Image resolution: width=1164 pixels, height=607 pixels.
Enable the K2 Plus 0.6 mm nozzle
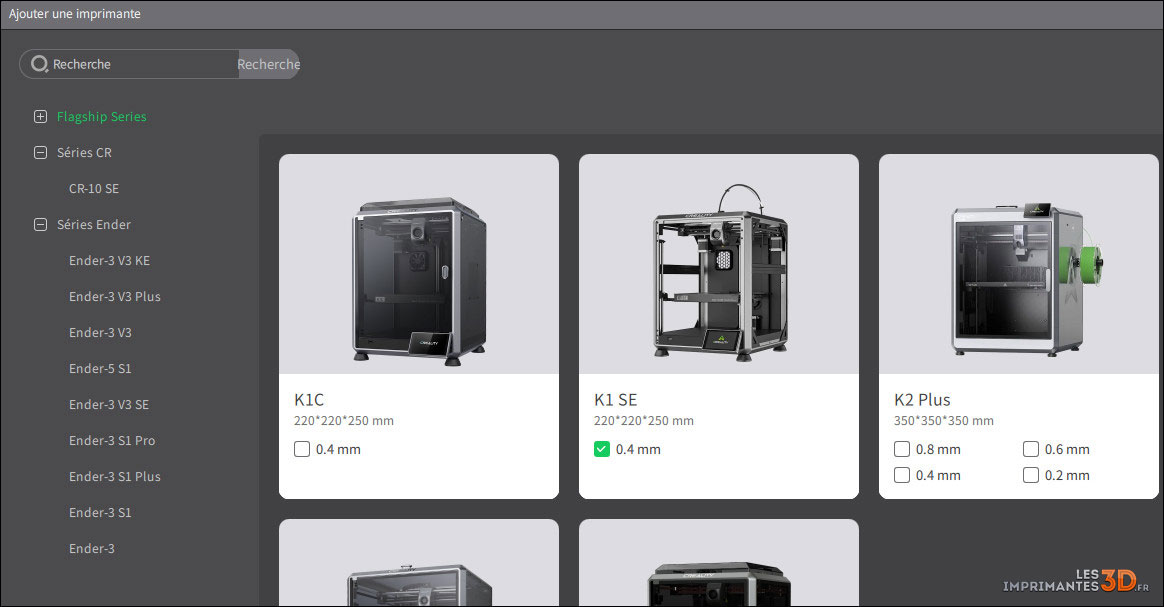tap(1031, 449)
